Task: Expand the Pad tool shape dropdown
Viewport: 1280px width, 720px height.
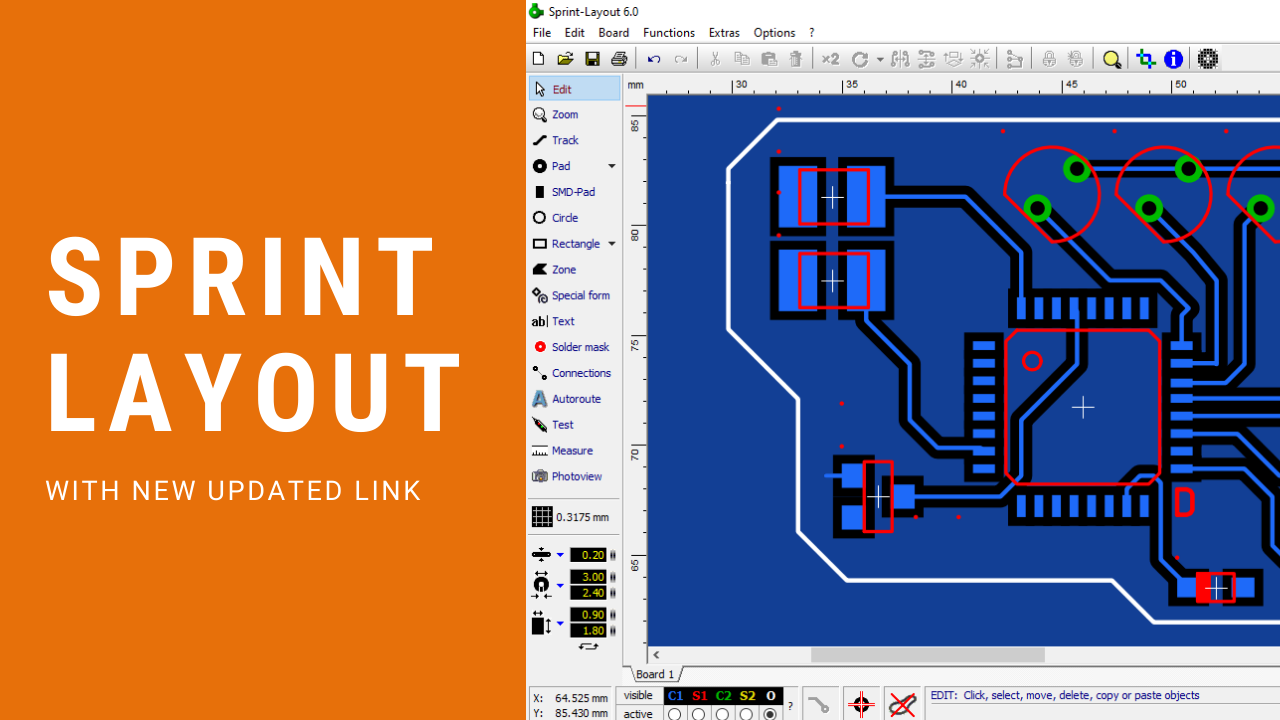Action: 612,166
